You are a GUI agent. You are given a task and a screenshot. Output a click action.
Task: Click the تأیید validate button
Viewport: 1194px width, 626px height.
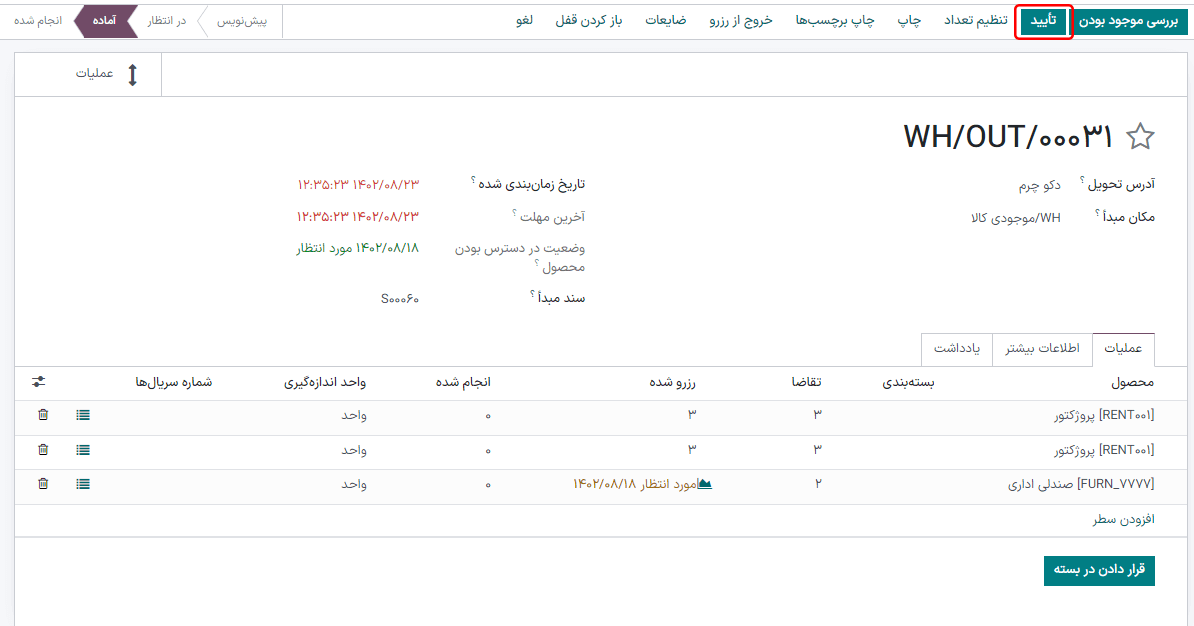pyautogui.click(x=1043, y=21)
